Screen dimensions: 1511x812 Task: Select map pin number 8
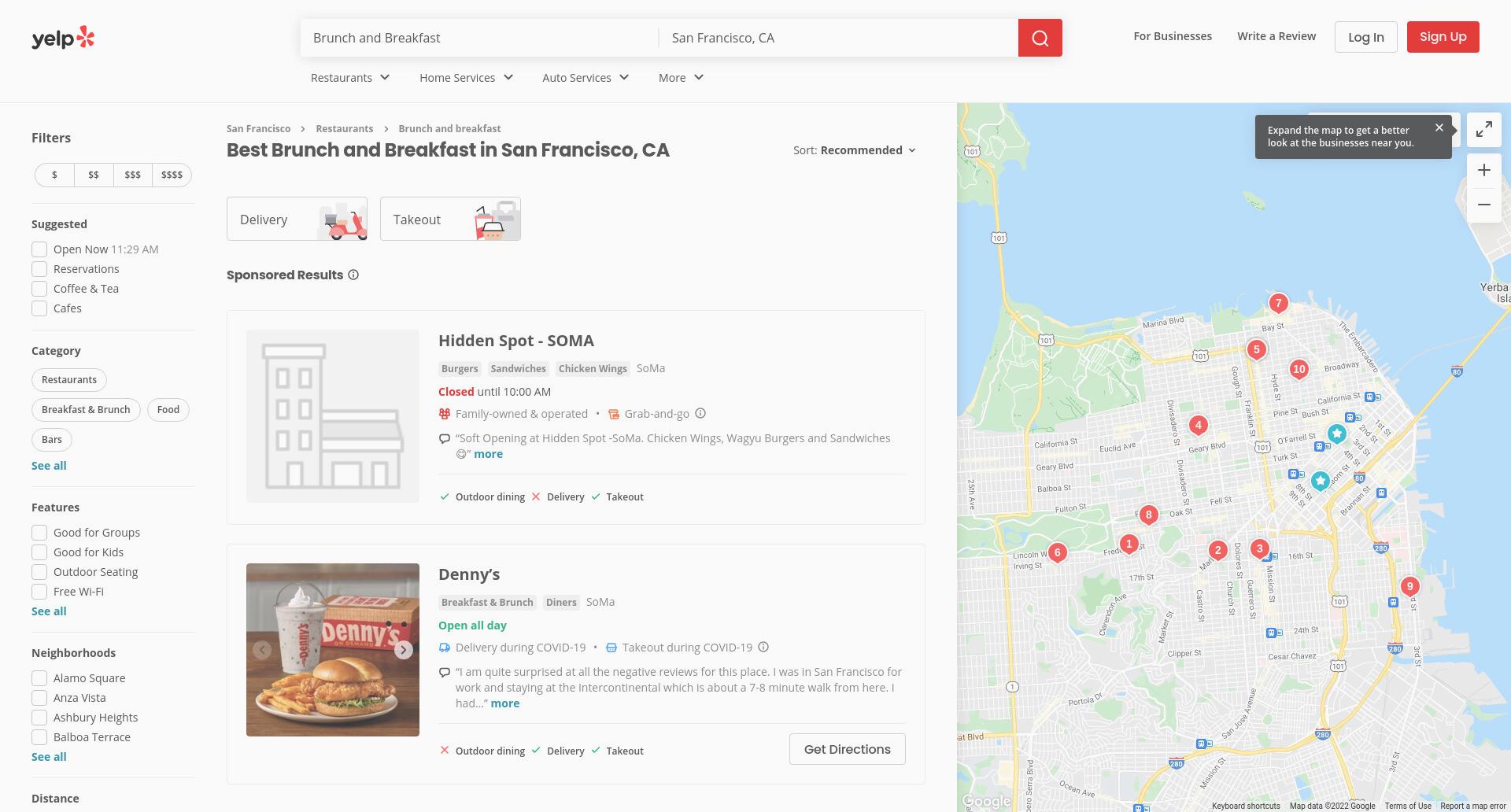[1149, 516]
